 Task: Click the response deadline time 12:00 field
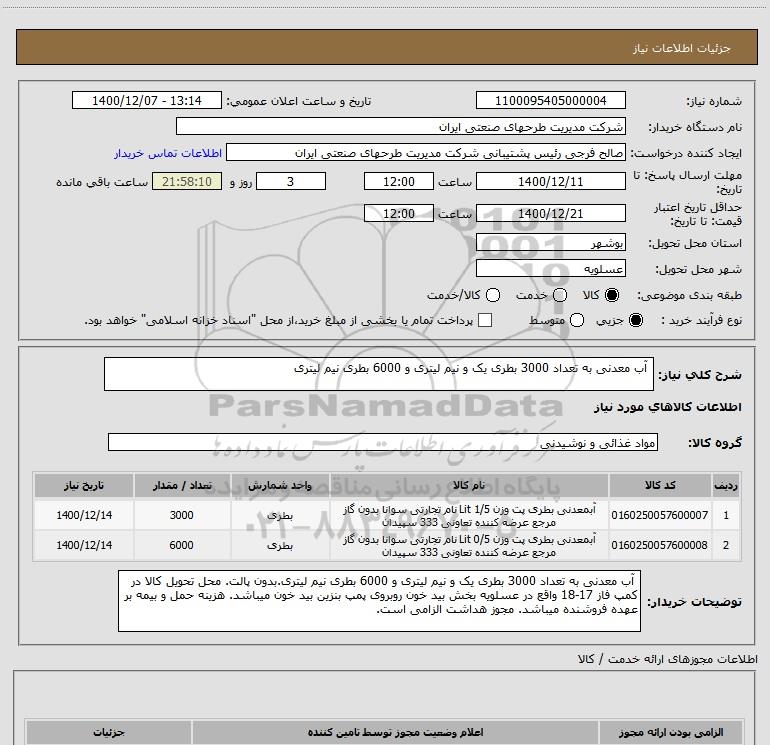[x=399, y=181]
